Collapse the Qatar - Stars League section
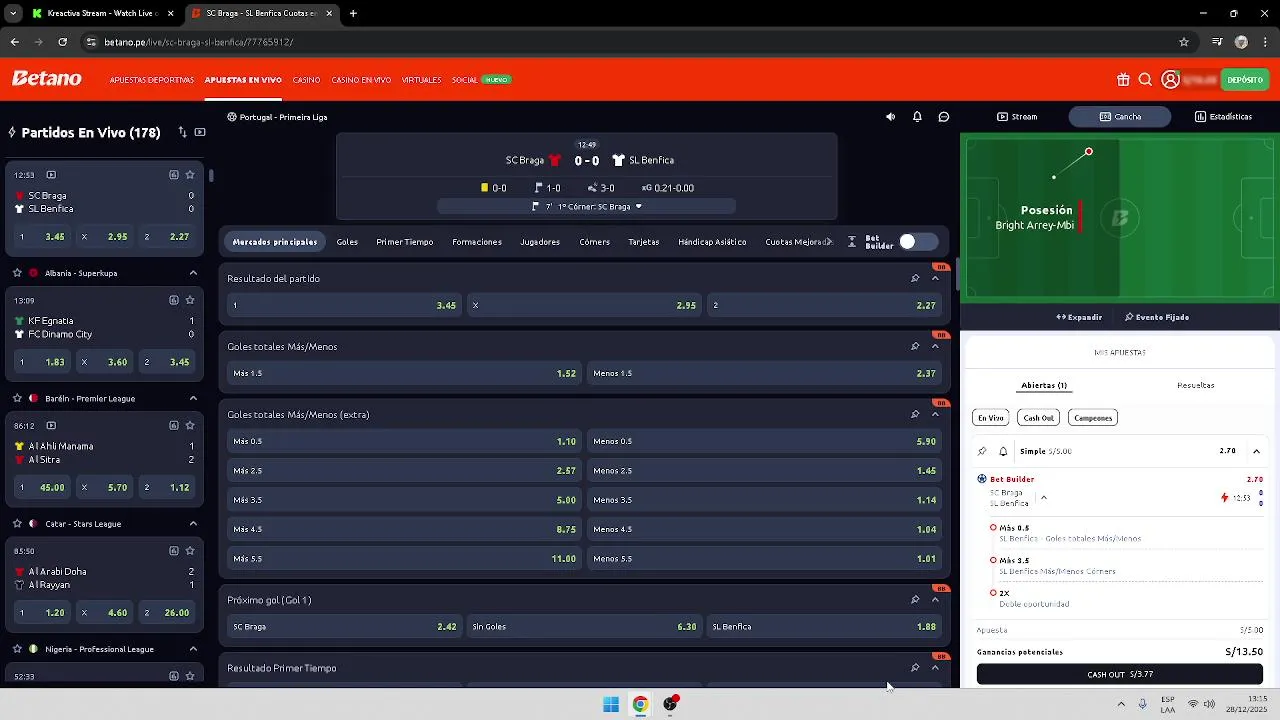The width and height of the screenshot is (1280, 720). tap(193, 524)
